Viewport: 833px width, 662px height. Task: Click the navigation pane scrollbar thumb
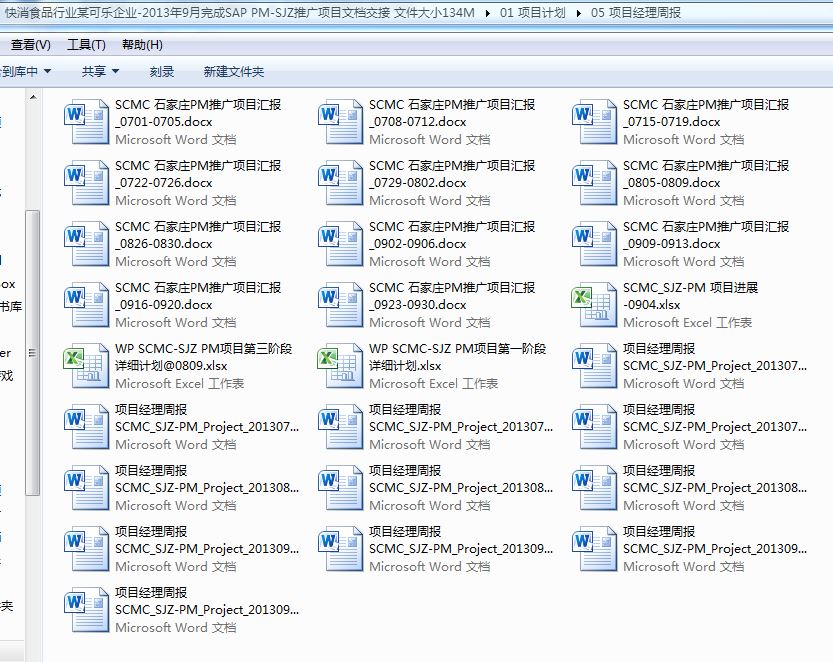(32, 352)
